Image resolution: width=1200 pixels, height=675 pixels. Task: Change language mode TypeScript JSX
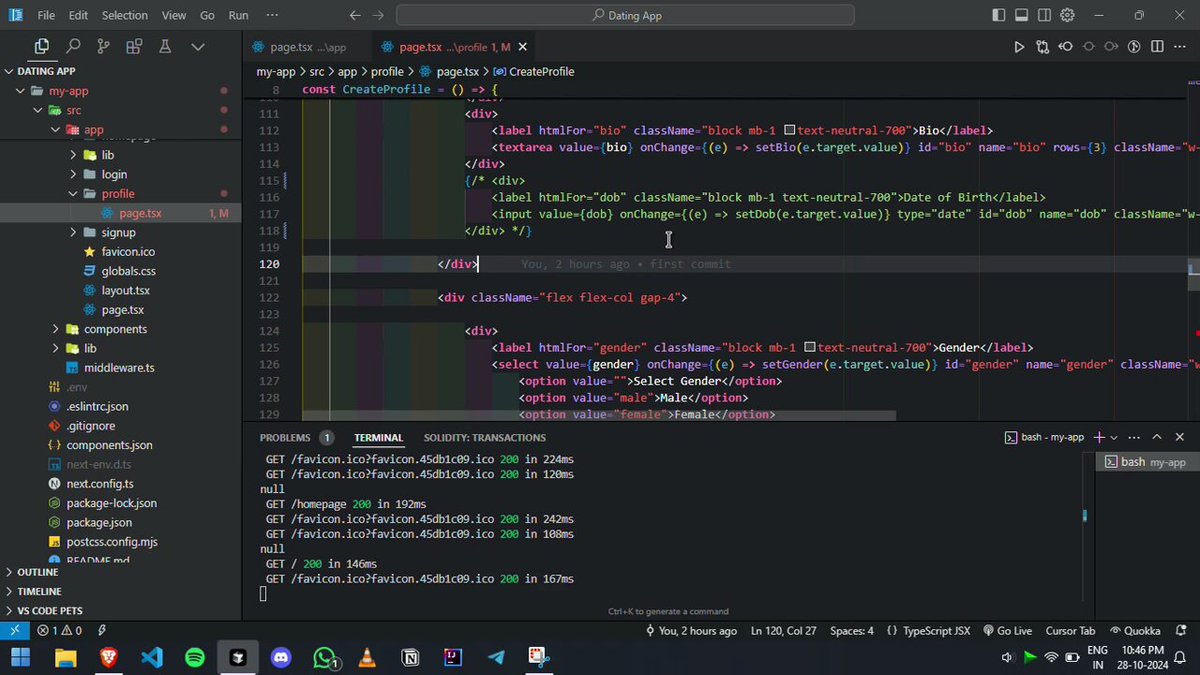[927, 630]
